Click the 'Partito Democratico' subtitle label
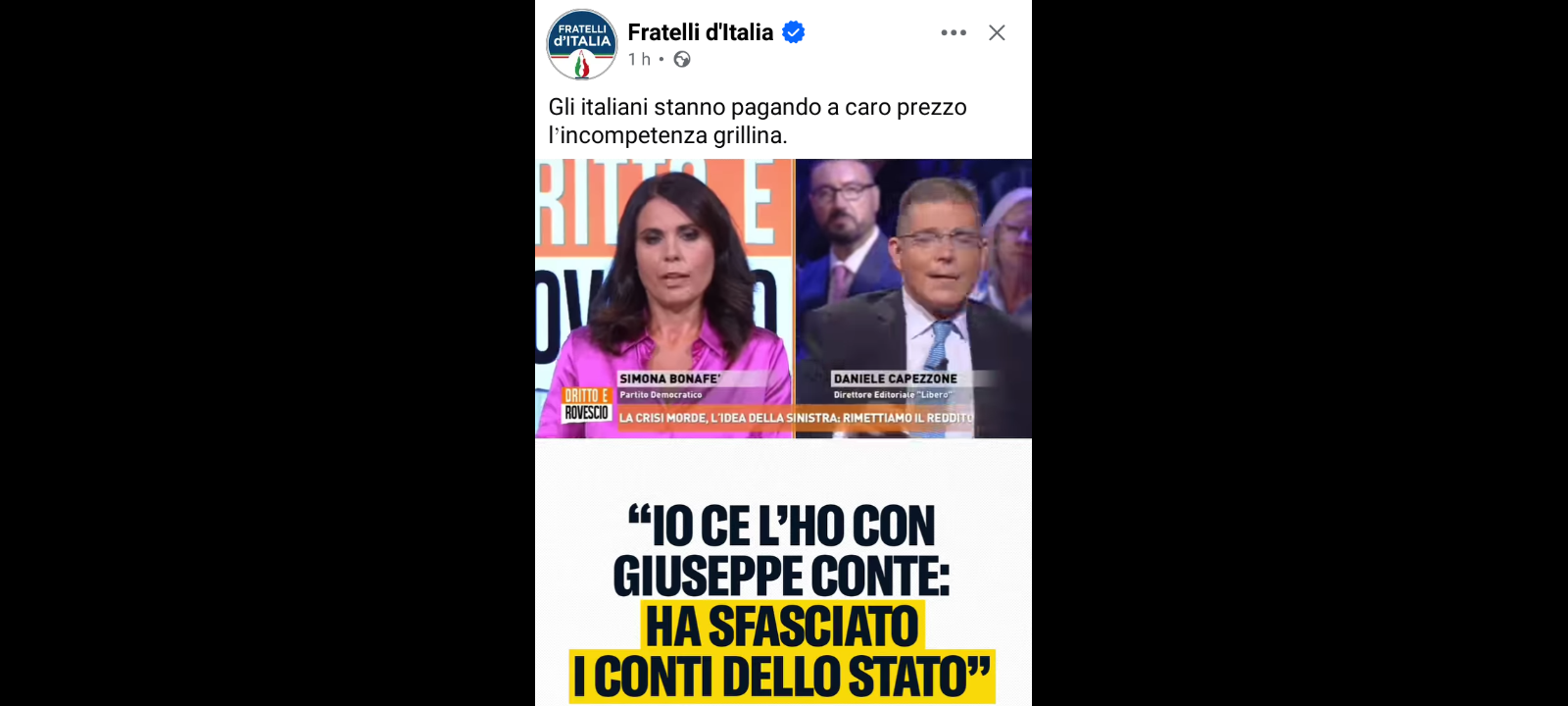This screenshot has width=1568, height=706. [x=661, y=395]
